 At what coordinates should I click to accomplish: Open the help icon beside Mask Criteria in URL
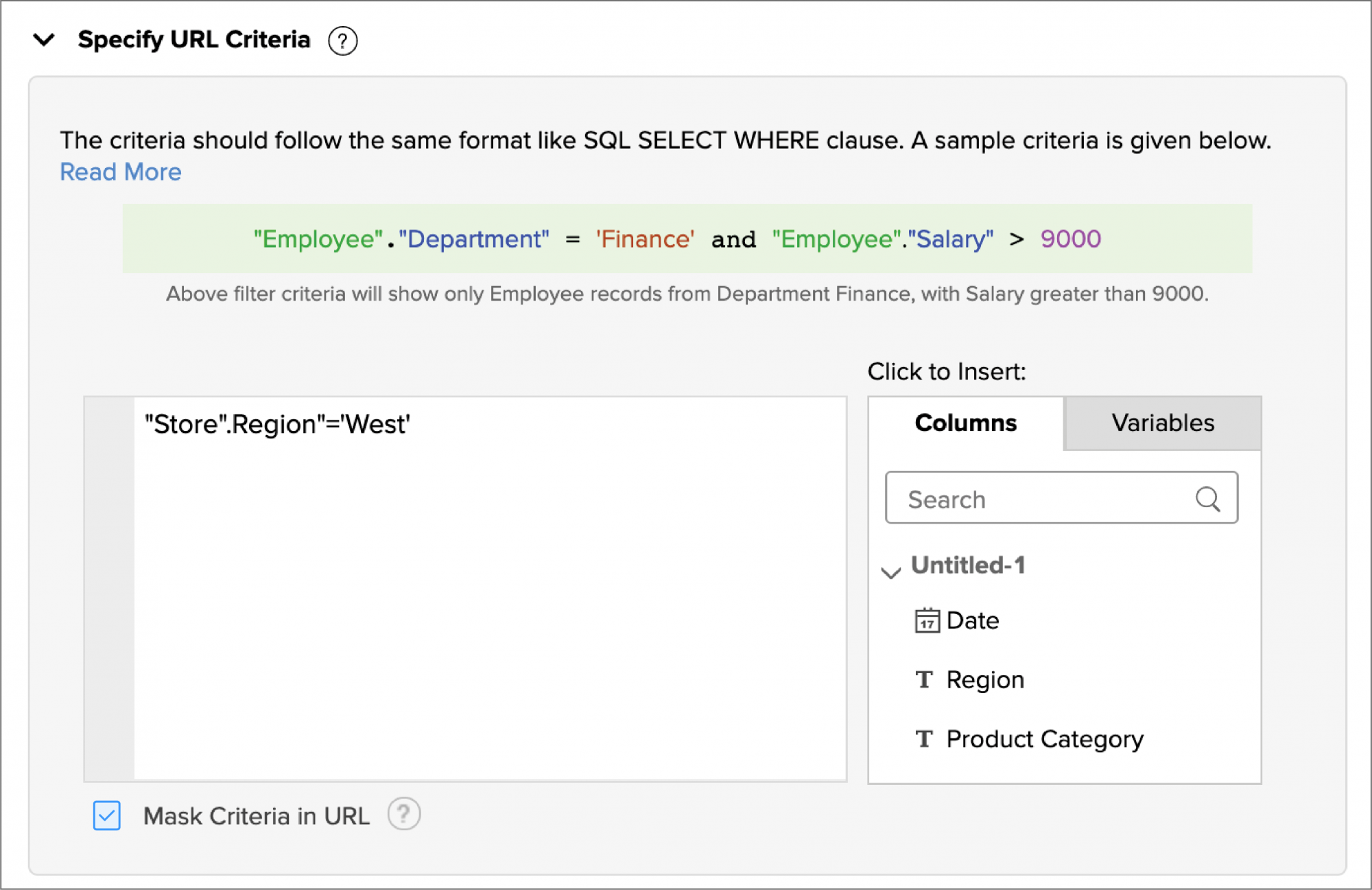(404, 814)
